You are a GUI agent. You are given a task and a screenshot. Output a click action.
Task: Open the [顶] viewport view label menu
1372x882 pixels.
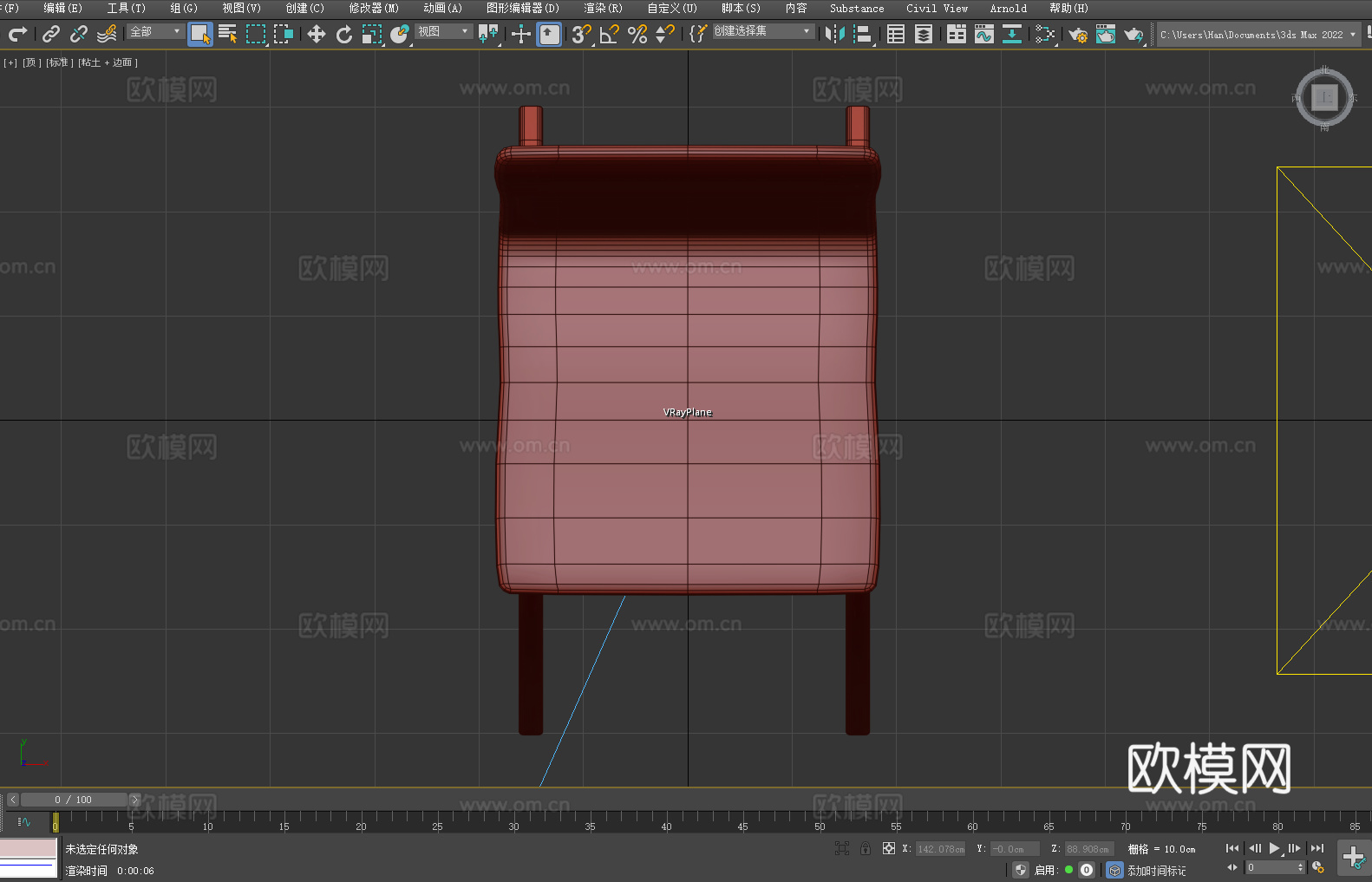[x=32, y=62]
